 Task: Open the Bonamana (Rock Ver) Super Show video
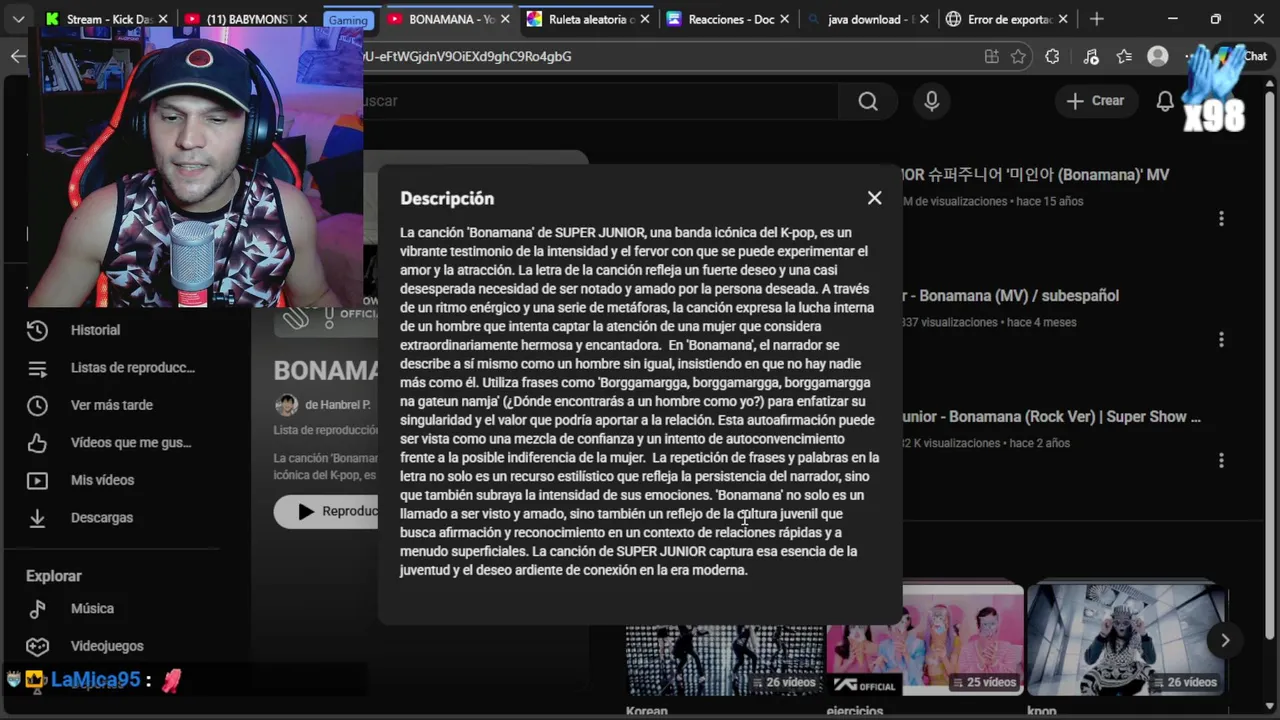coord(1052,417)
